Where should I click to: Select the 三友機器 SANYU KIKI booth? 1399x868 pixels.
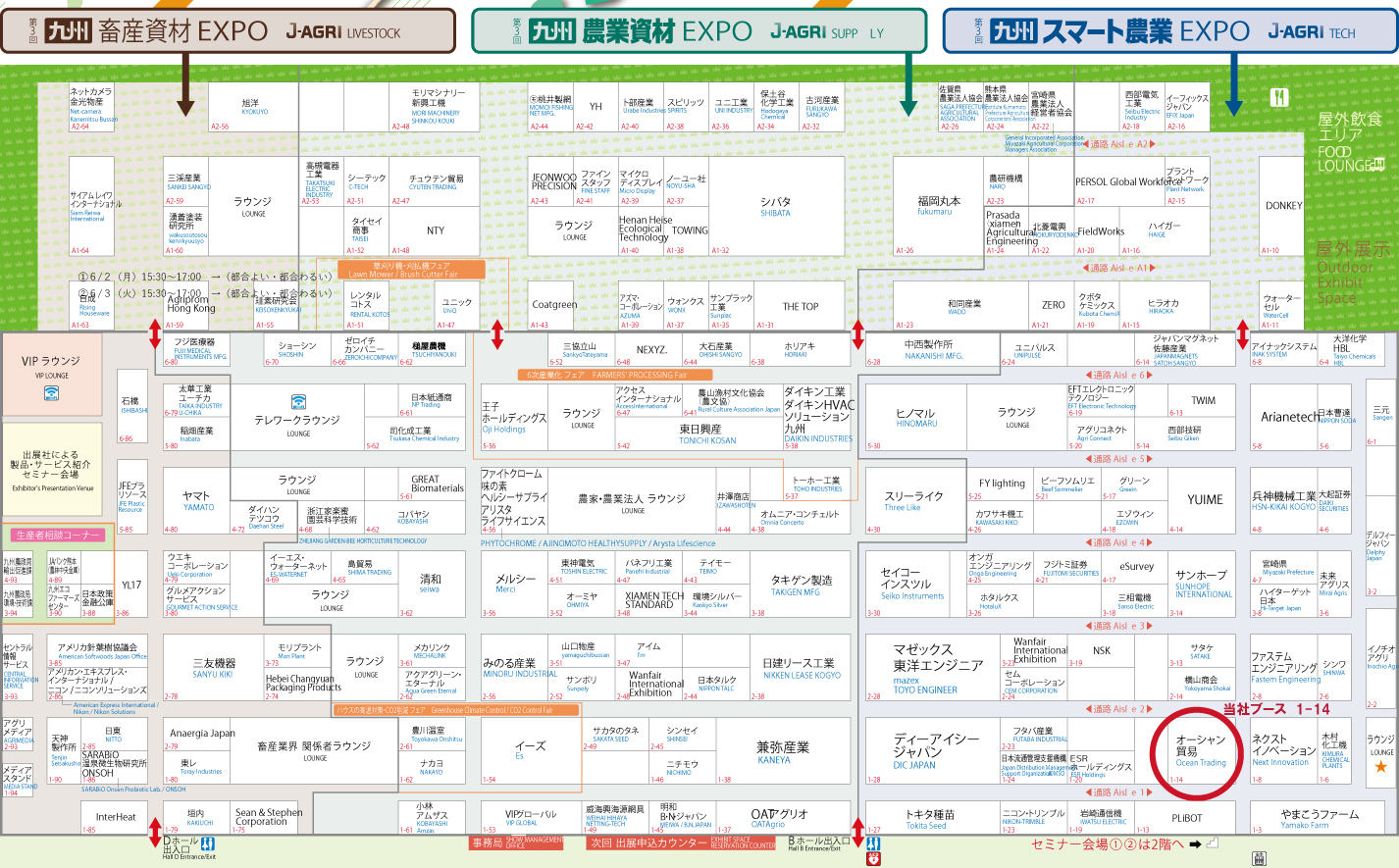(x=213, y=668)
